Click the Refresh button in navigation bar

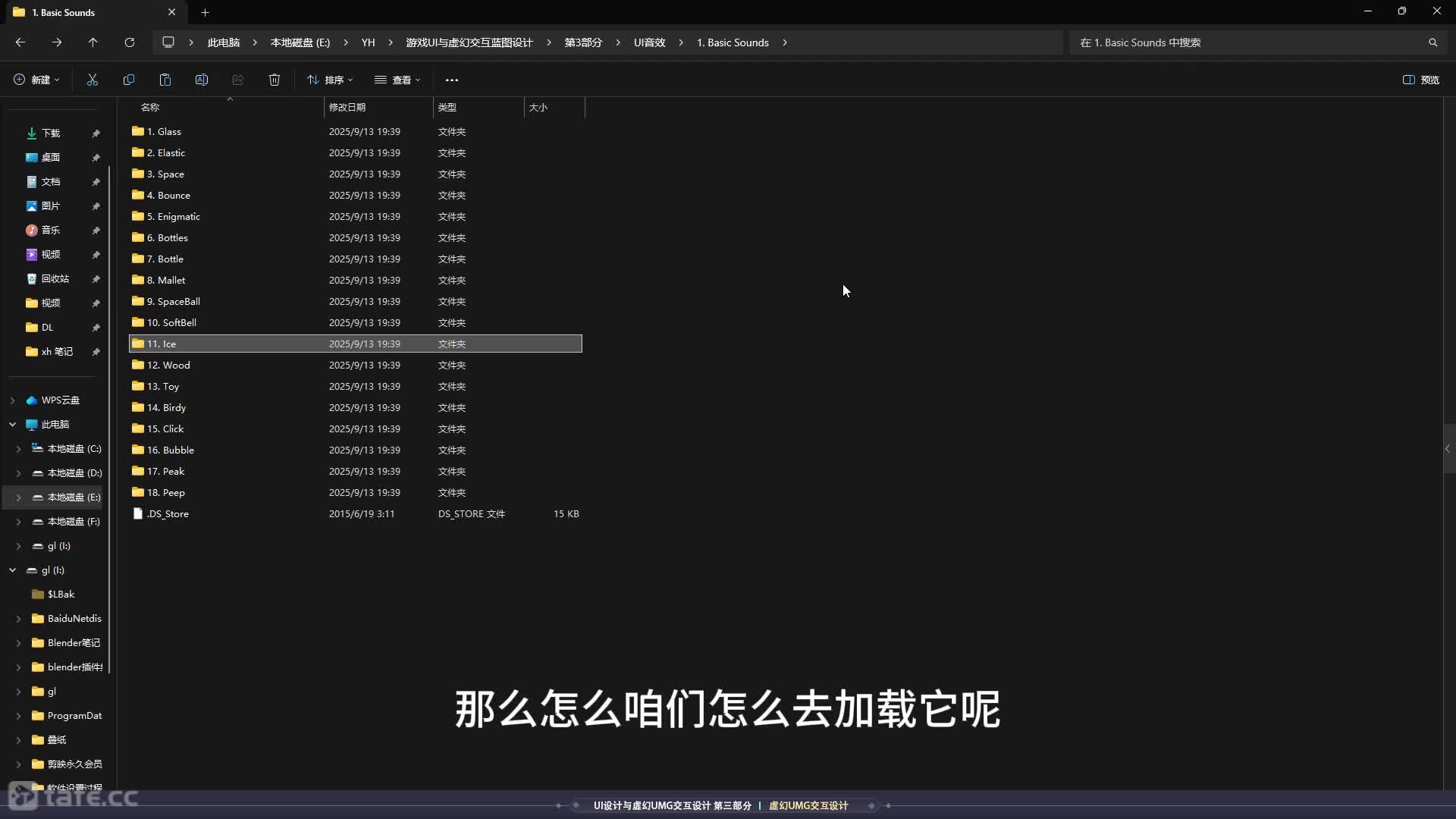130,42
